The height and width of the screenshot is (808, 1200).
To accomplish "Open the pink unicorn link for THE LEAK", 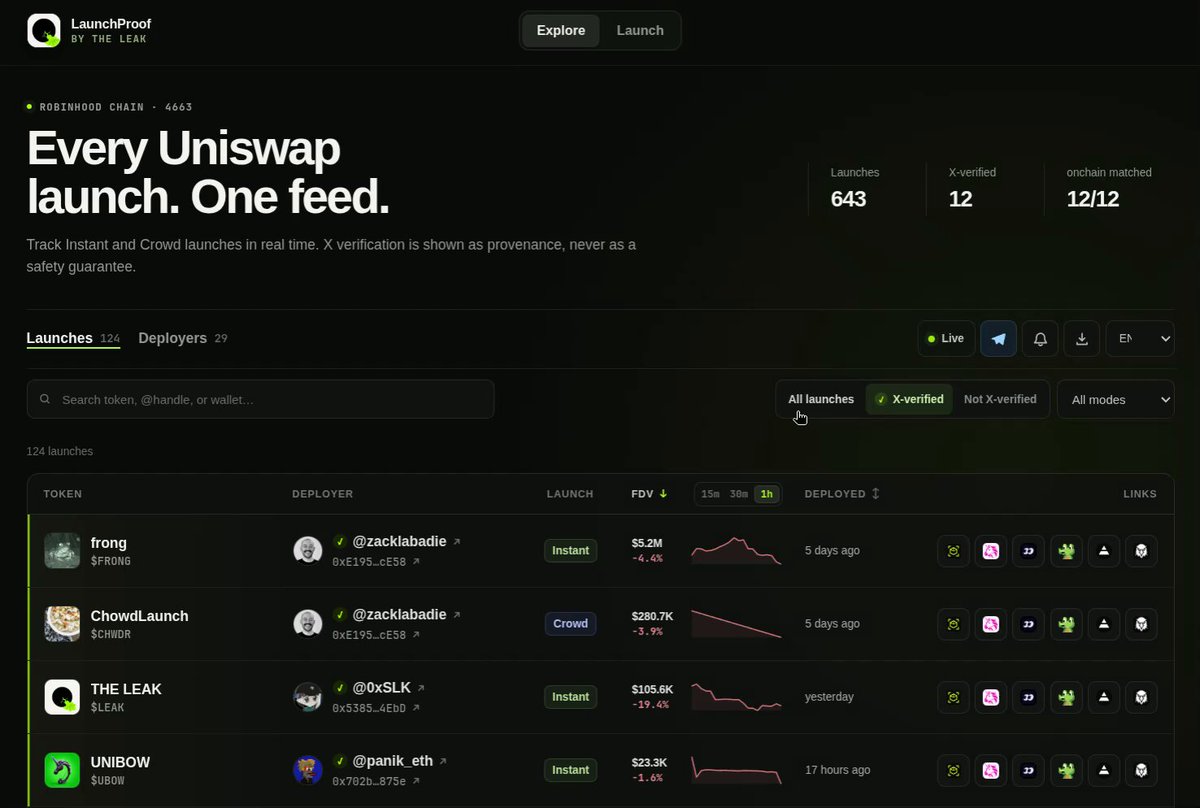I will [x=991, y=697].
